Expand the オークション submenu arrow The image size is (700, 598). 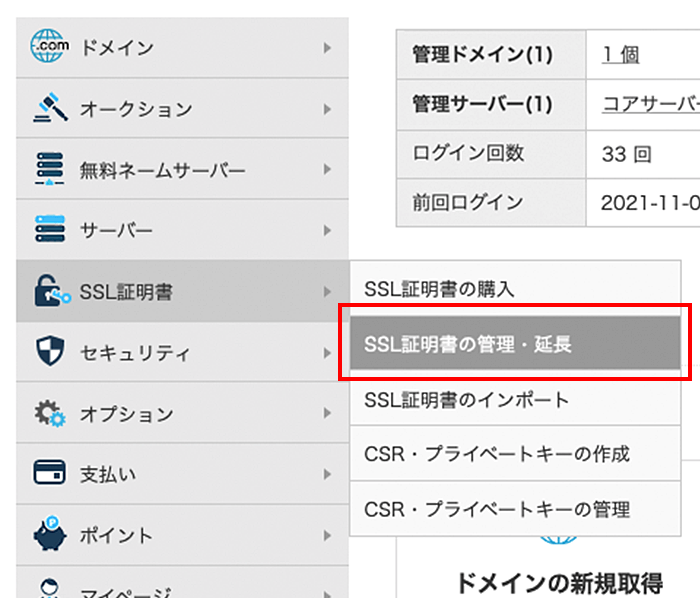coord(327,108)
